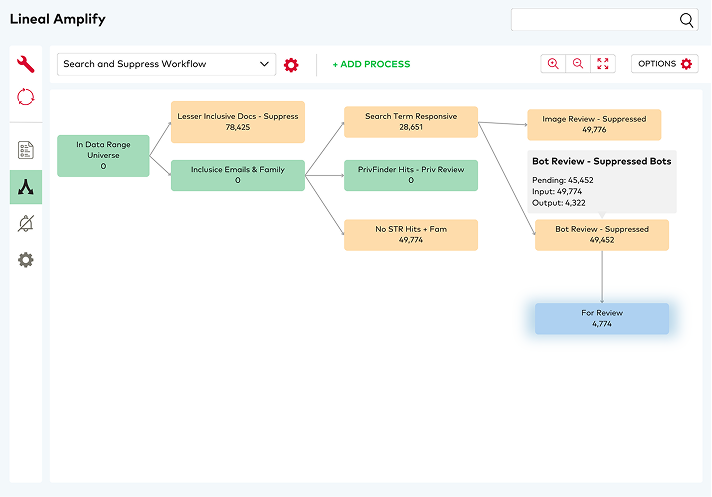
Task: Select the blue For Review node
Action: click(x=602, y=319)
